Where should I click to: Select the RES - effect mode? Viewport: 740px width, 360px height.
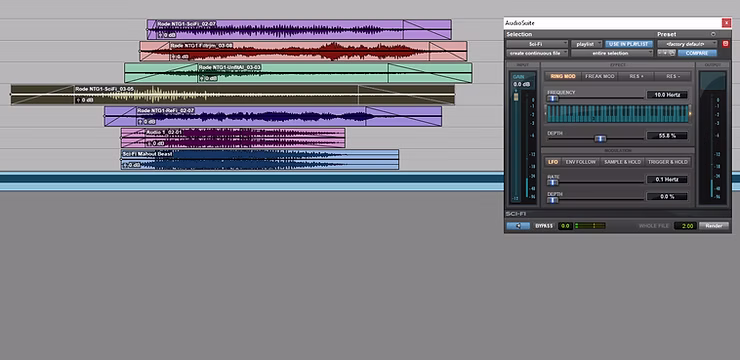coord(673,76)
